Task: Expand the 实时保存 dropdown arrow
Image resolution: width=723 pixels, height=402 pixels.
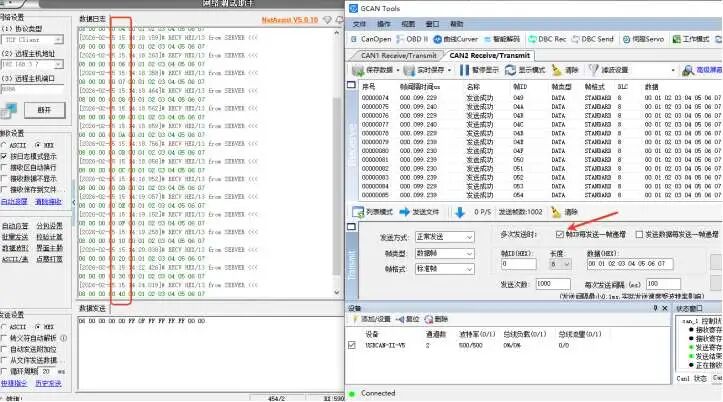Action: pos(449,71)
